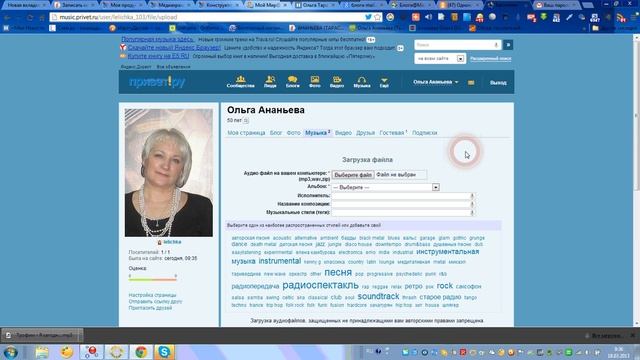This screenshot has height=360, width=640.
Task: Open the lelichka username link
Action: 172,242
